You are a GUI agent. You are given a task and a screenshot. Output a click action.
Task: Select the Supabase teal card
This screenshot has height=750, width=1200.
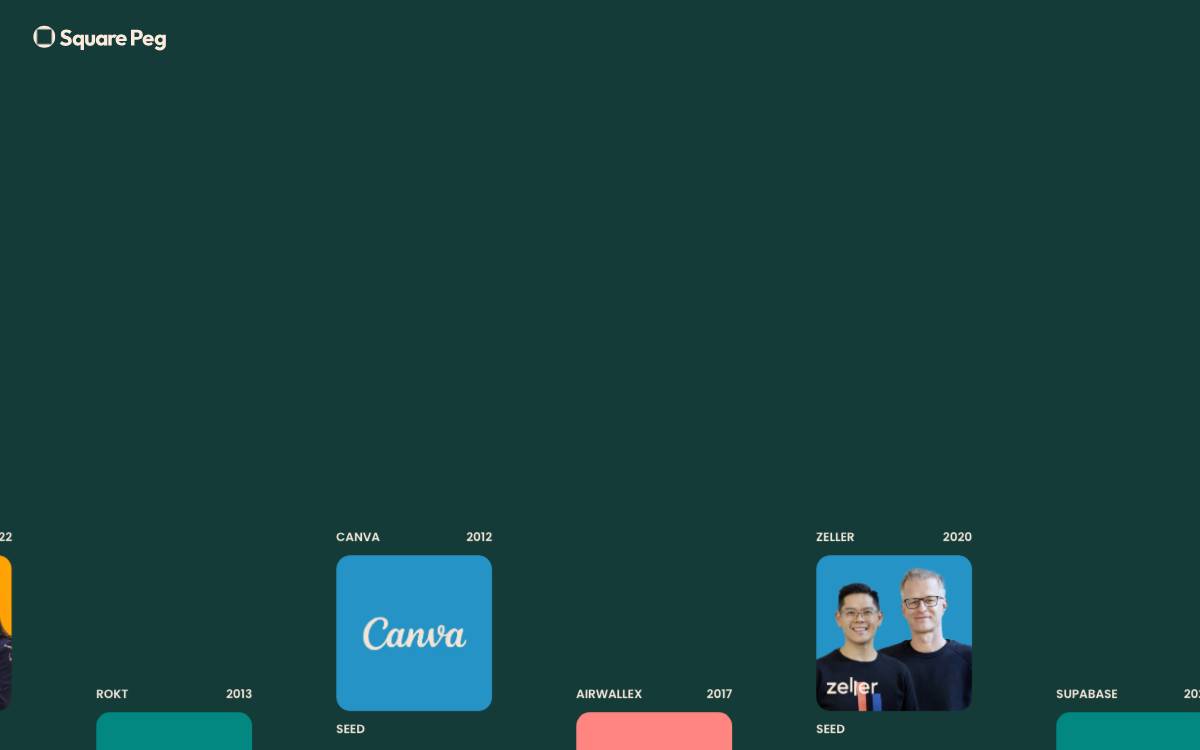[x=1128, y=731]
